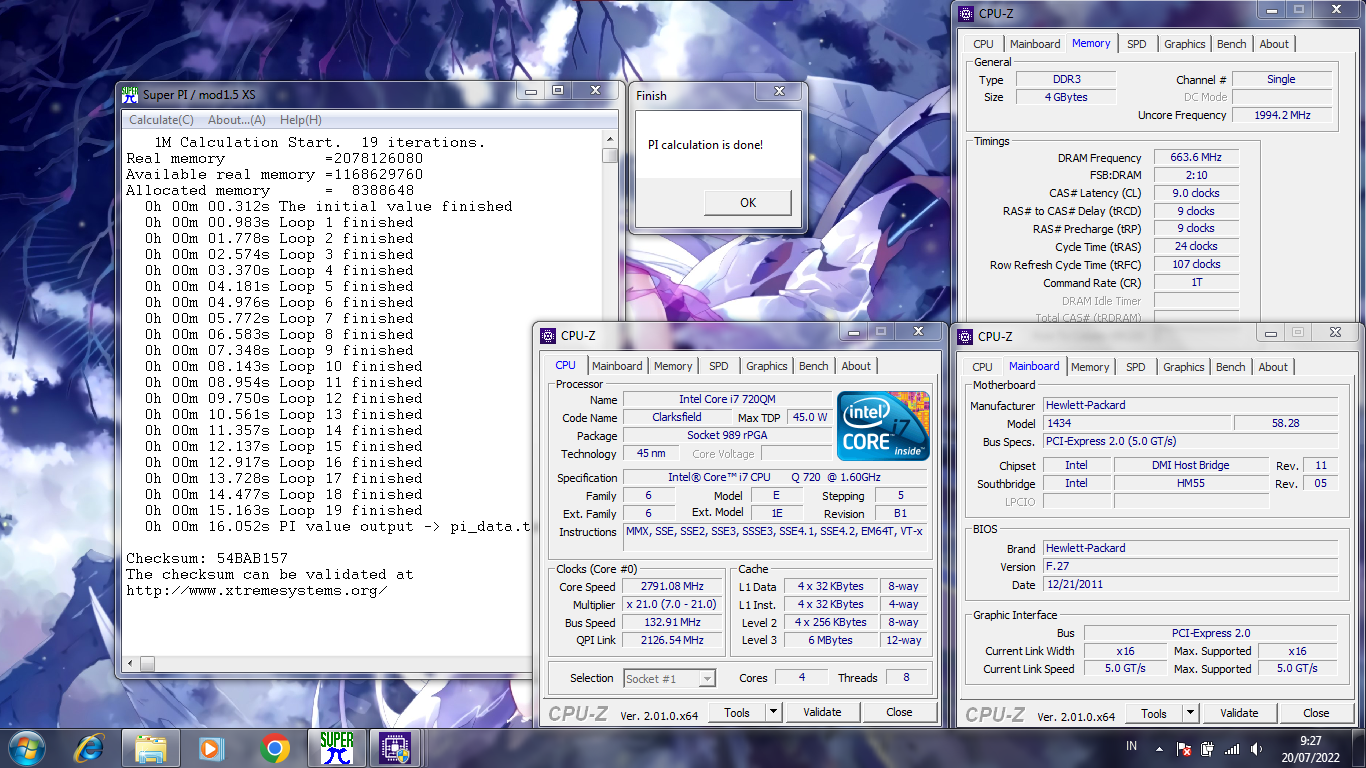Switch to CPU-Z taskbar icon
The image size is (1366, 768).
[397, 748]
